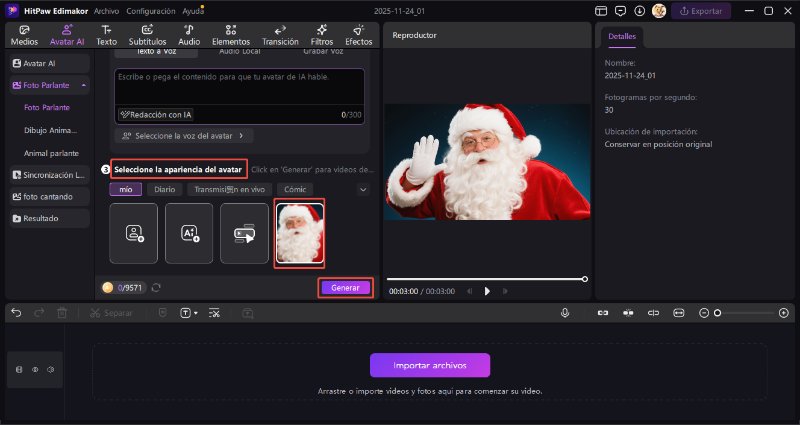800x425 pixels.
Task: Select the mío avatar category tab
Action: coord(126,189)
